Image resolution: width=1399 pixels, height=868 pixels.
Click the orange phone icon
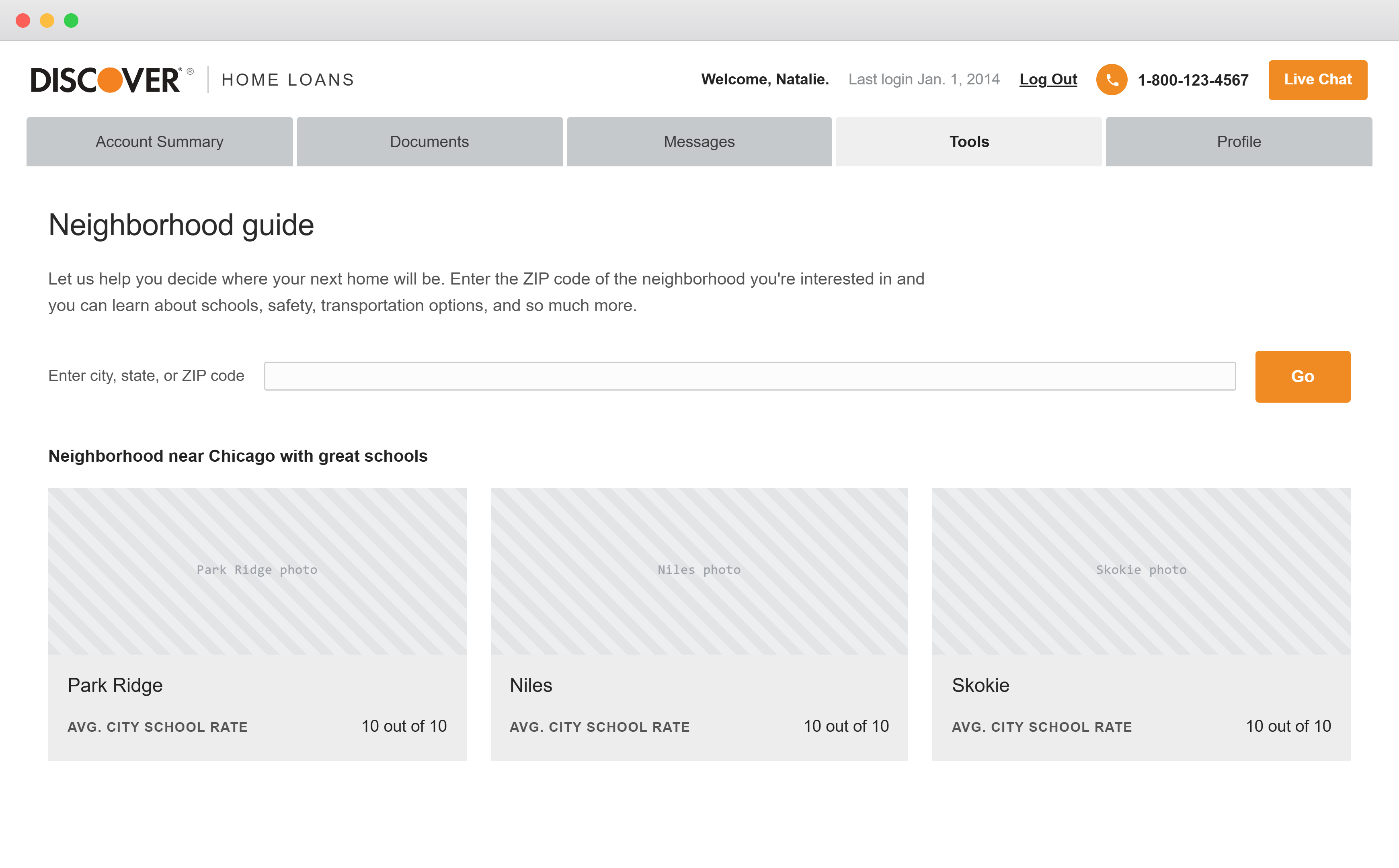[1111, 80]
